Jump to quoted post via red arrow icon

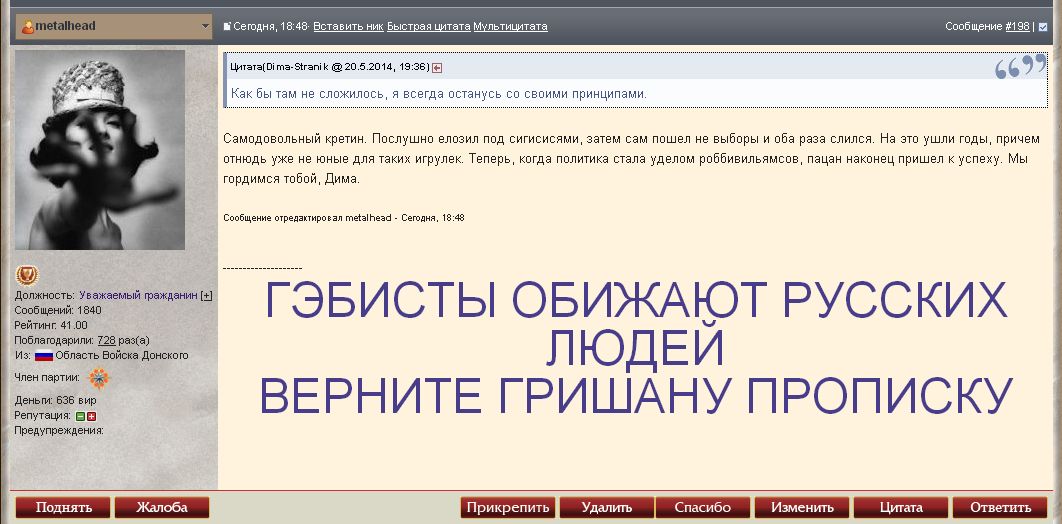(437, 67)
